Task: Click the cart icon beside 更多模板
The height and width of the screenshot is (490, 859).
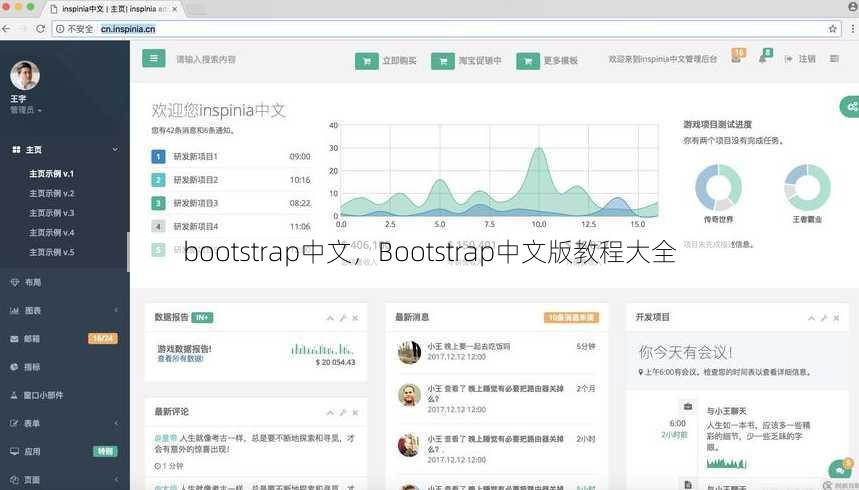Action: click(x=528, y=61)
